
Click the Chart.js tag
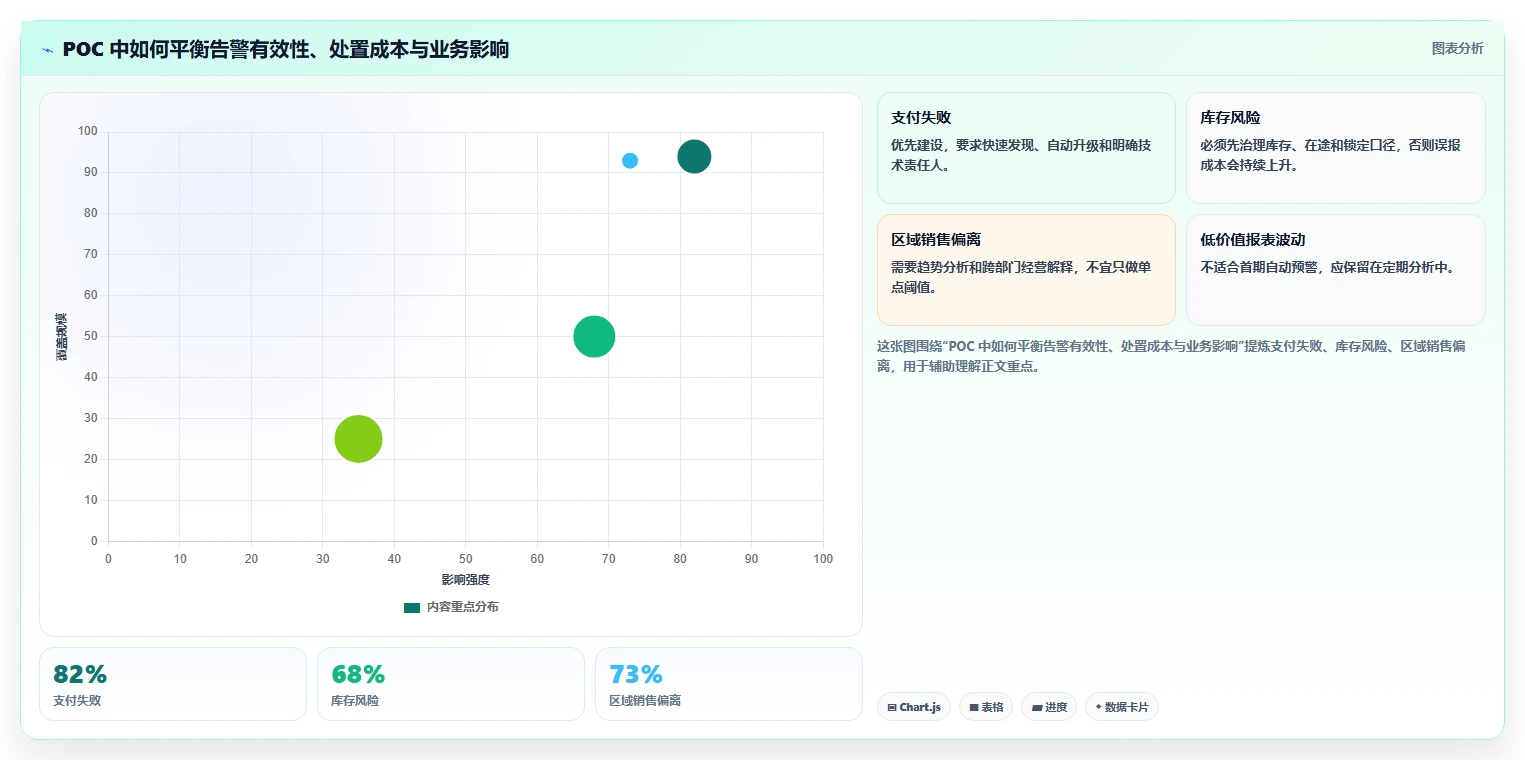914,707
